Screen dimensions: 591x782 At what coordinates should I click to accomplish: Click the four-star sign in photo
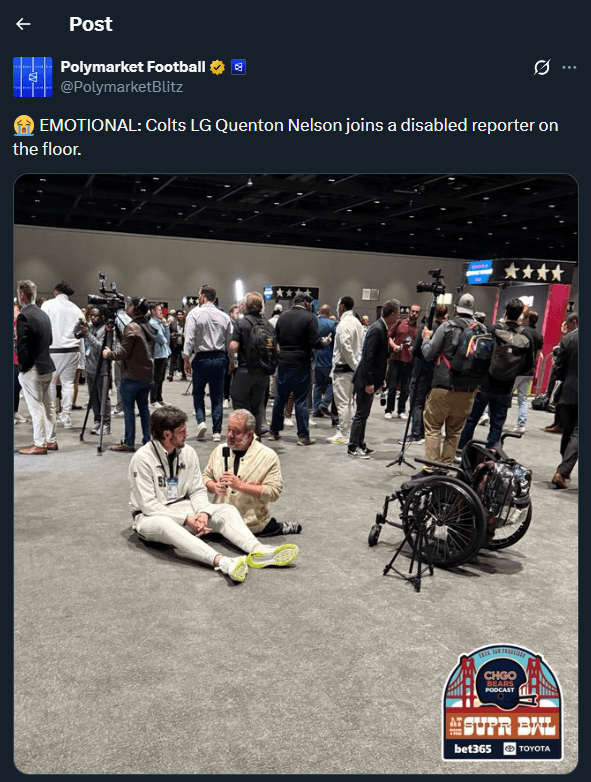(x=533, y=272)
